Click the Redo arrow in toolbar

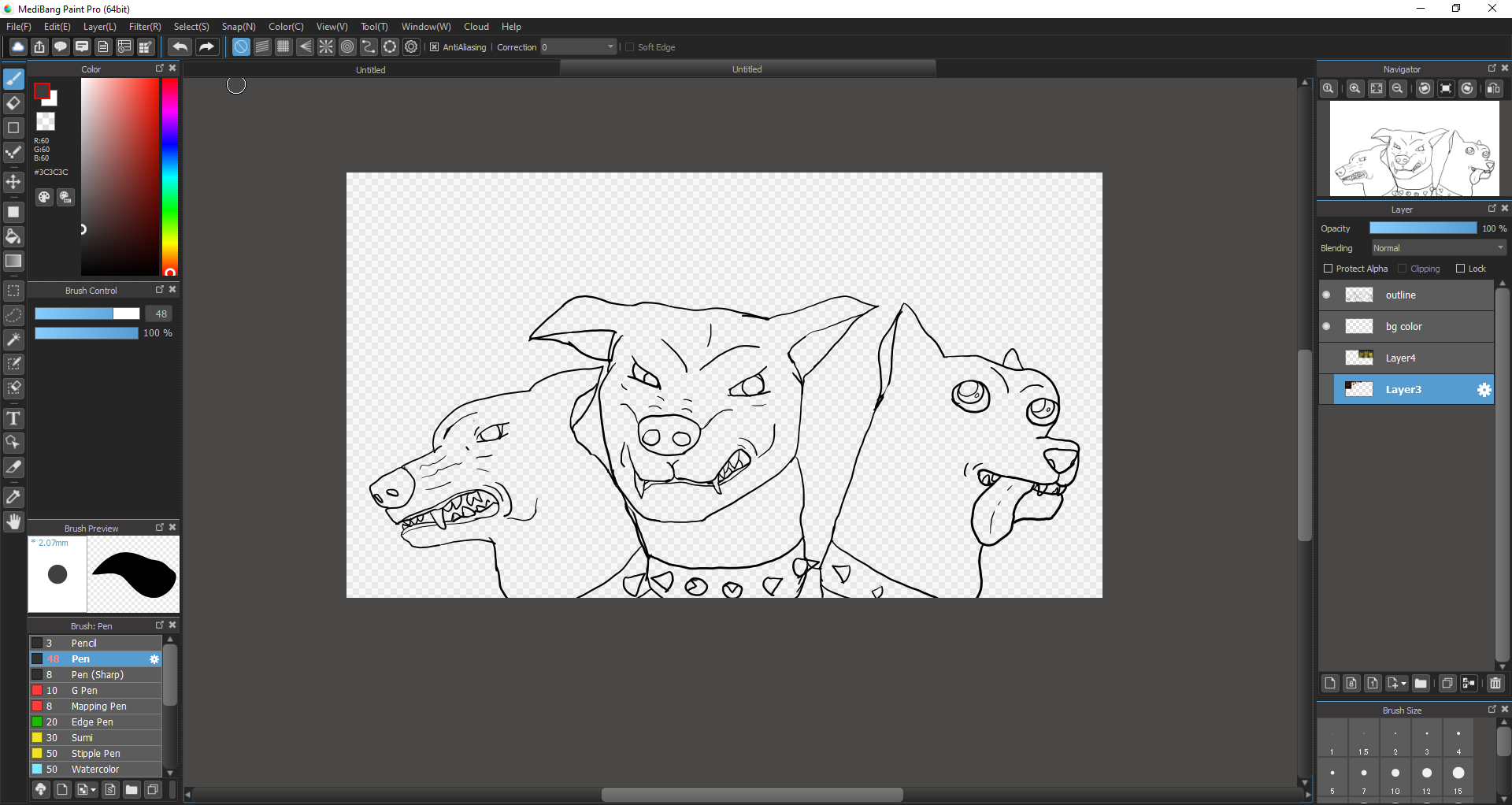point(206,46)
